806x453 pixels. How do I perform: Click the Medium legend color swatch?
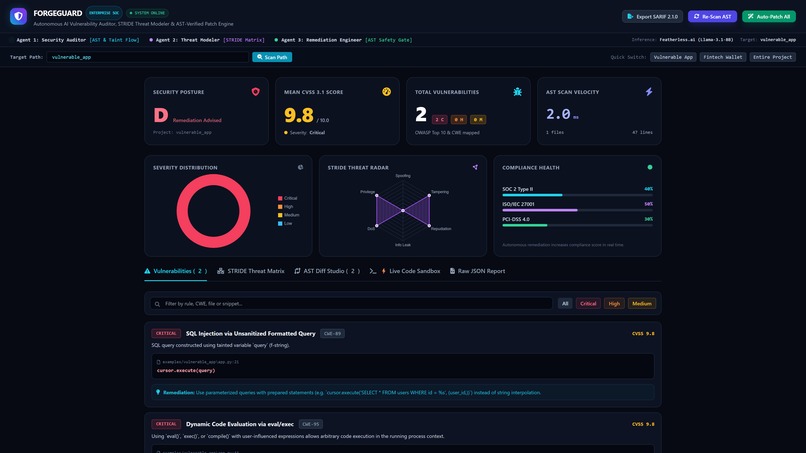click(x=280, y=215)
